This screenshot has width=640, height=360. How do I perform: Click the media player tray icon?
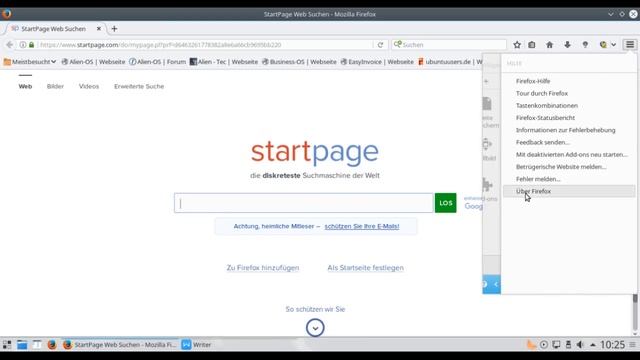click(x=544, y=345)
